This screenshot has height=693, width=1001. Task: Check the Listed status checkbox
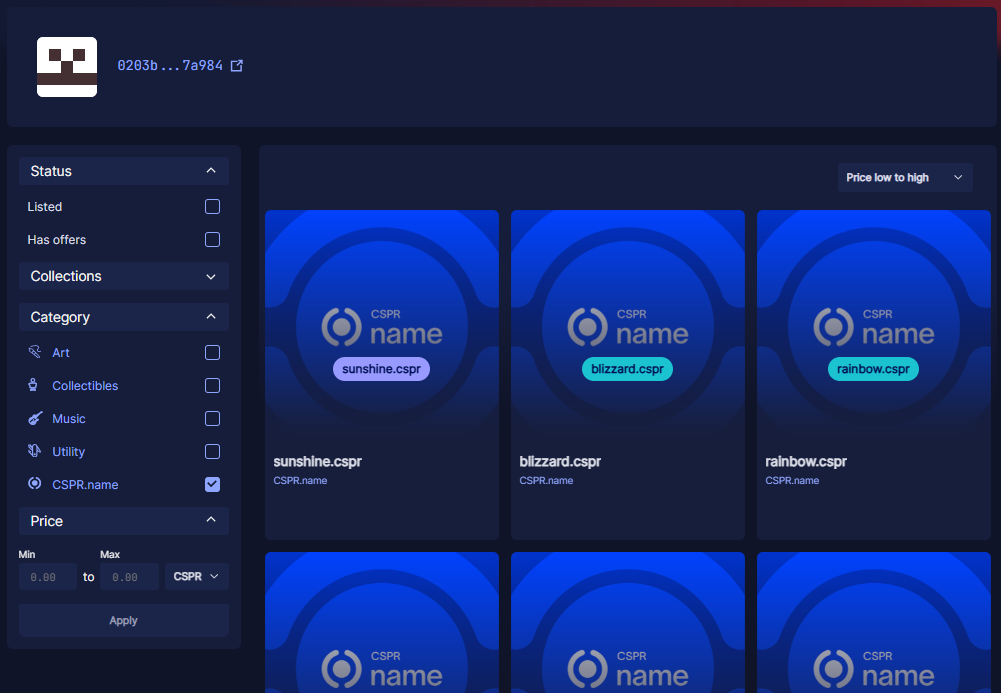click(213, 207)
